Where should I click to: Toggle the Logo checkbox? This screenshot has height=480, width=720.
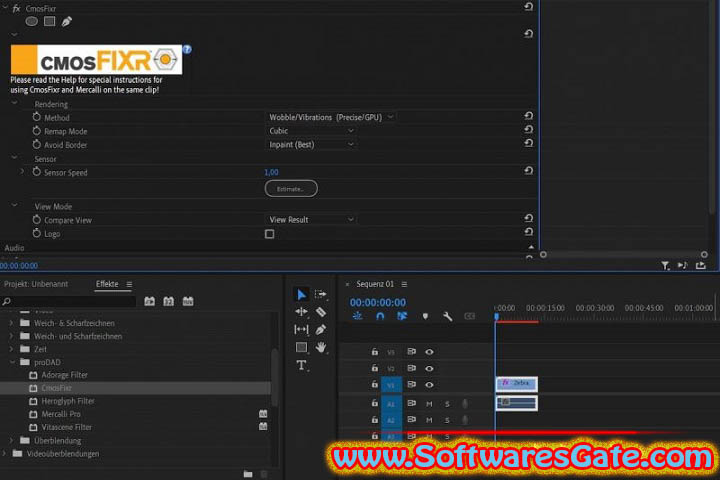click(x=270, y=234)
